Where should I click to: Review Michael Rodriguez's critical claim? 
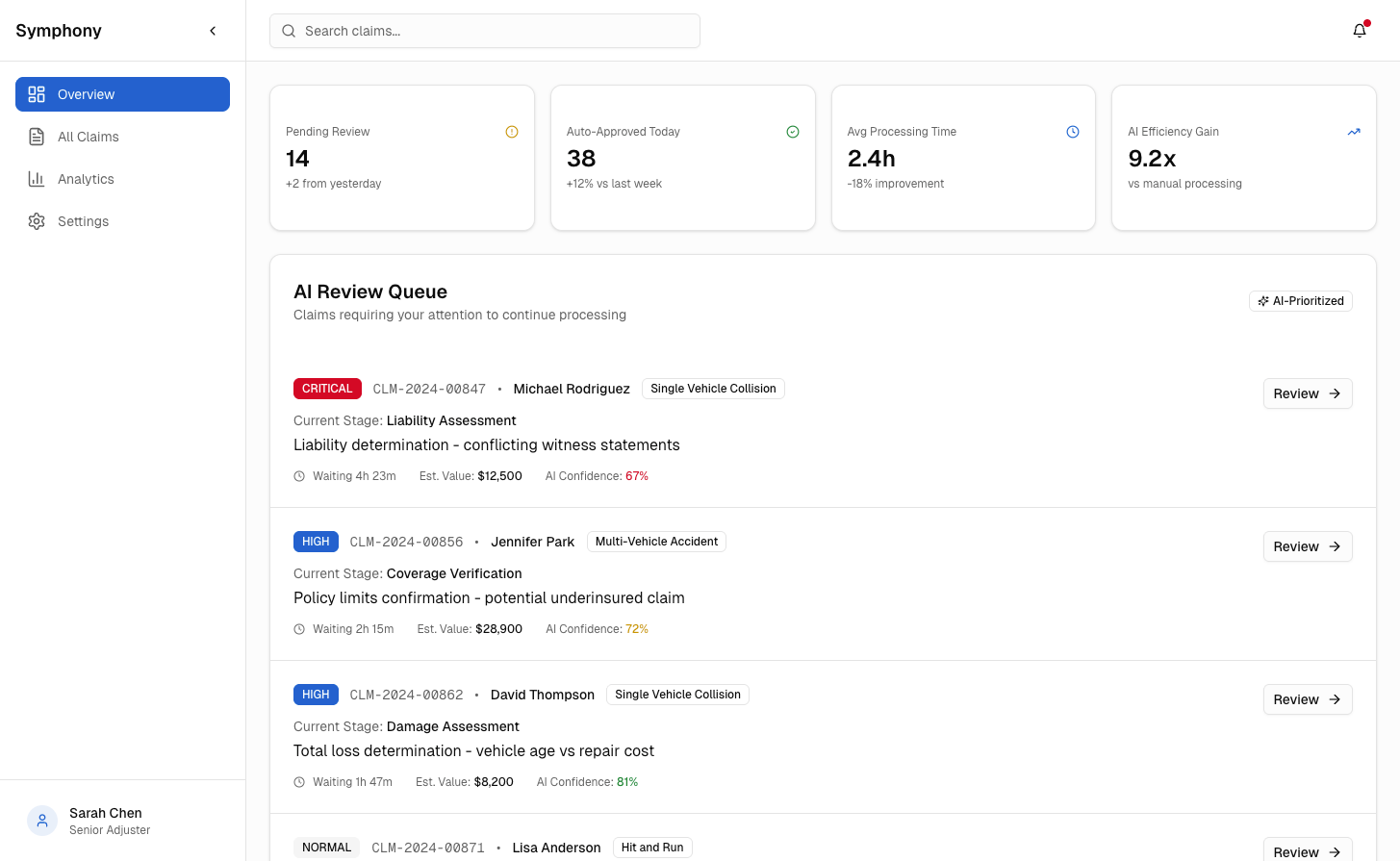pos(1307,393)
